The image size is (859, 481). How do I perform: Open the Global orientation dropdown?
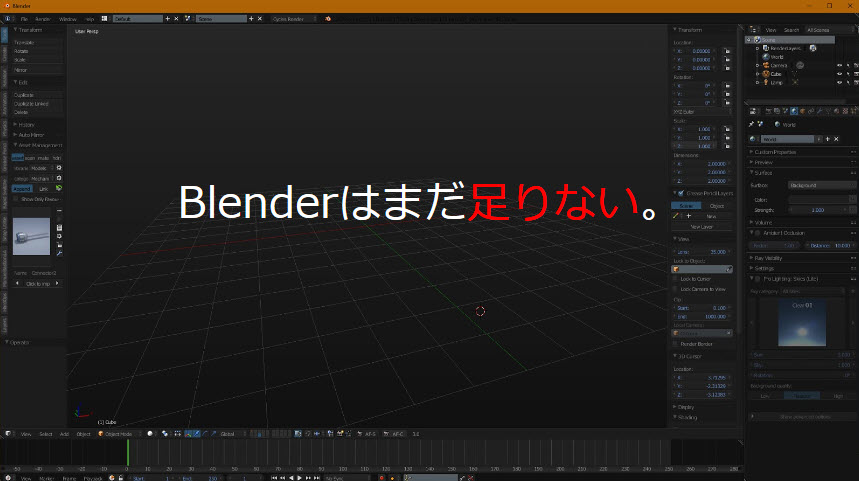click(232, 434)
